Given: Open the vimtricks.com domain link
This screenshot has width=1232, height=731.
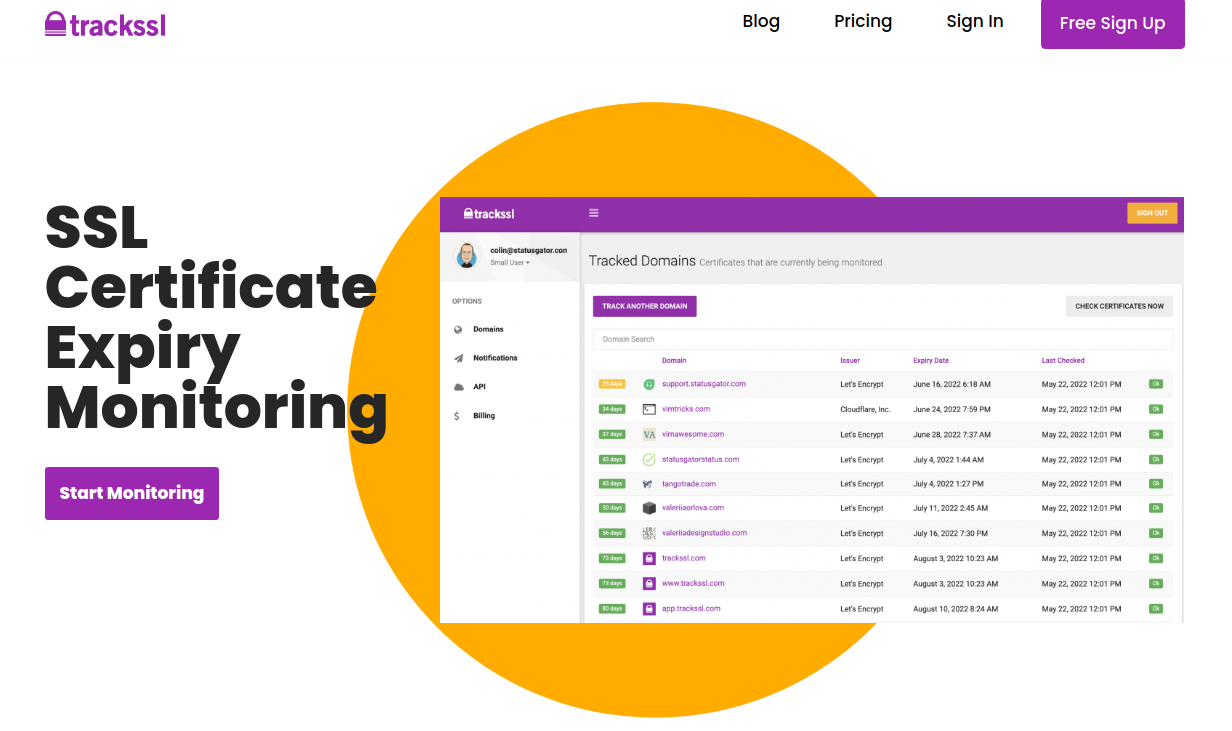Looking at the screenshot, I should tap(686, 409).
